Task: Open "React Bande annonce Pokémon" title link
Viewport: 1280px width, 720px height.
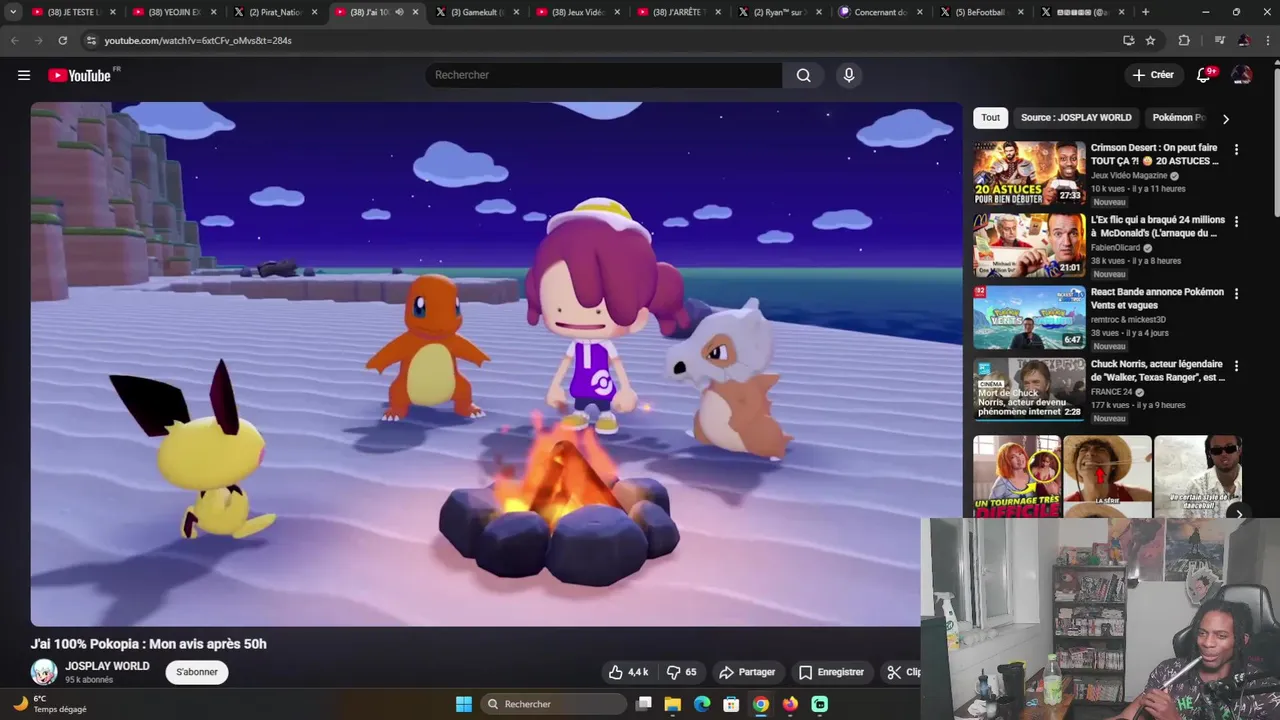Action: (x=1157, y=298)
